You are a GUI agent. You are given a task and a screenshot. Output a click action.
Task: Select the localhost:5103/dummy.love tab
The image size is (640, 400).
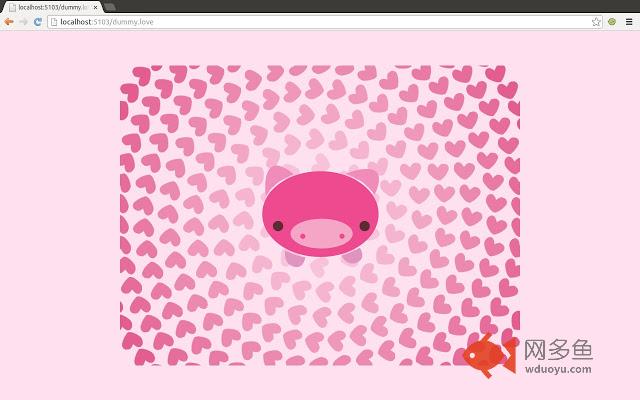pos(52,7)
